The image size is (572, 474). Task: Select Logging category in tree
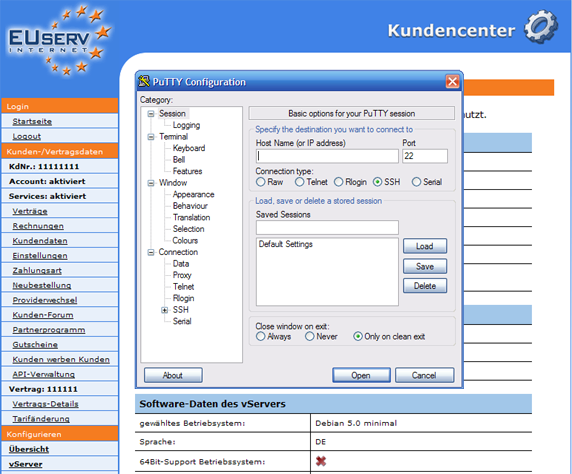(186, 125)
